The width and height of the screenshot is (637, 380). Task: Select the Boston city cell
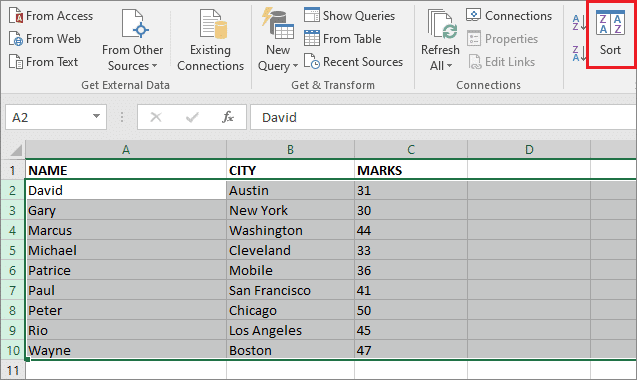(290, 350)
